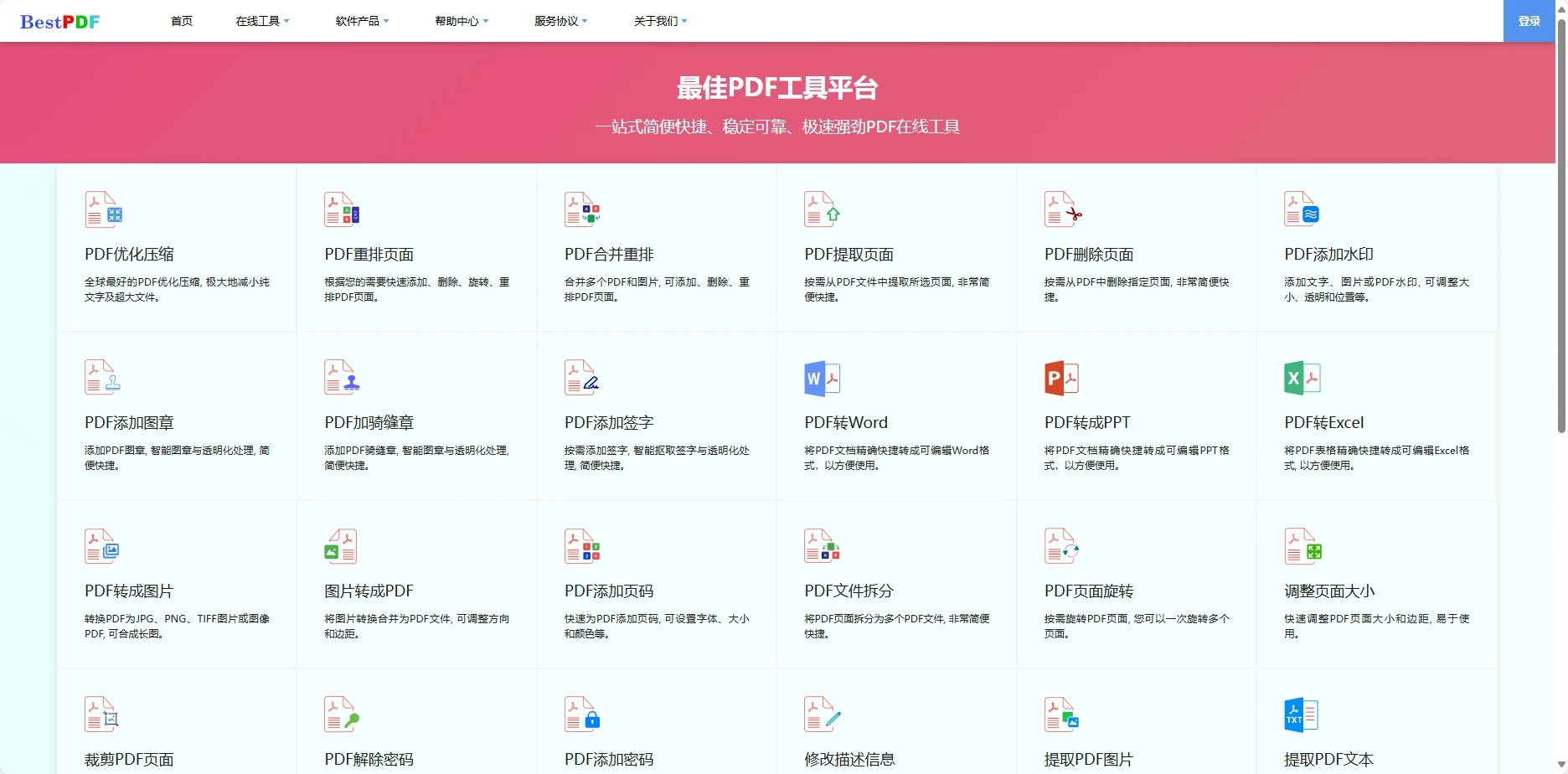Click the PDF优化压缩 tool icon
Screen dimensions: 1568x774
[x=104, y=209]
